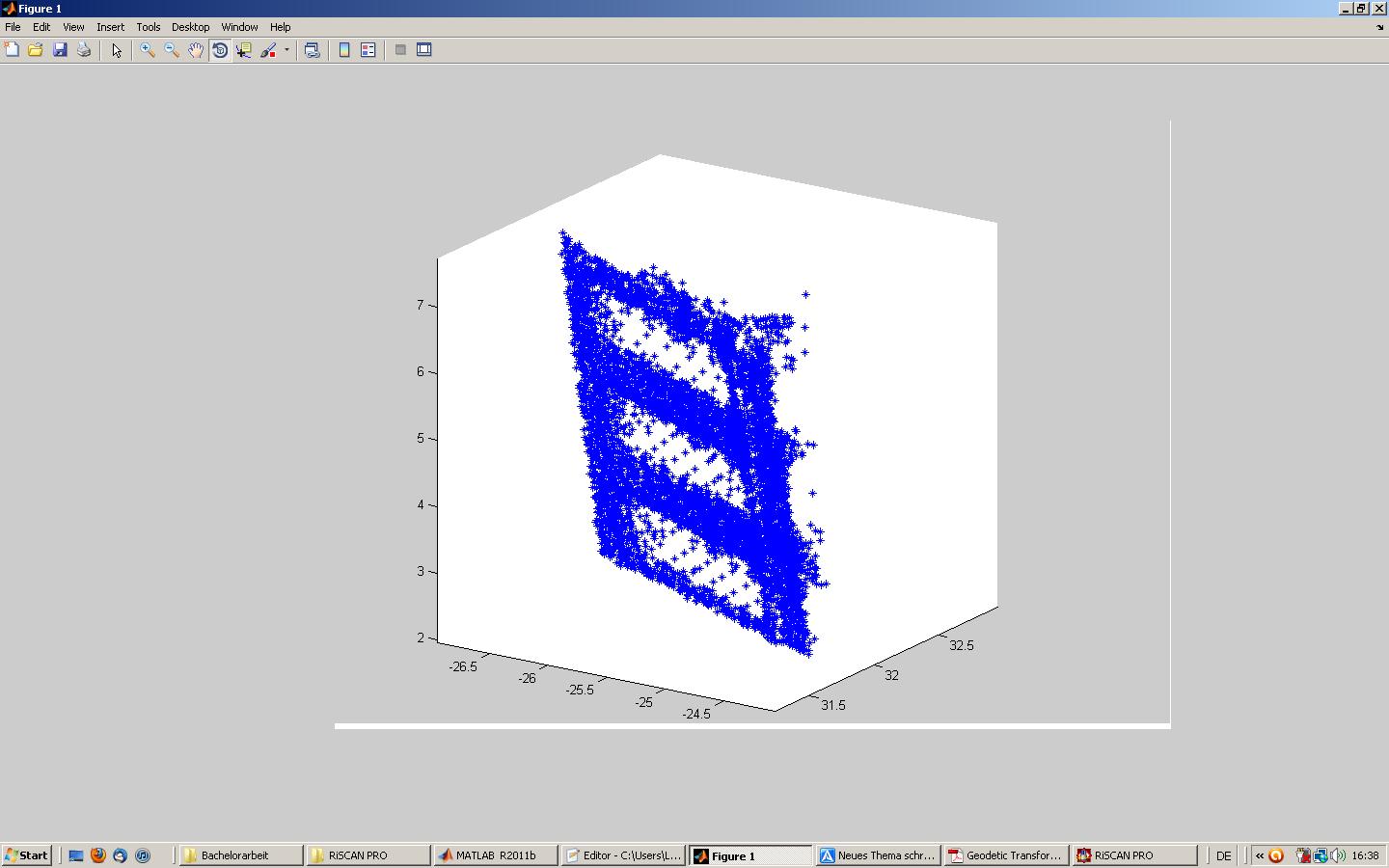Click the Open File folder icon
The image size is (1389, 868).
pos(36,50)
